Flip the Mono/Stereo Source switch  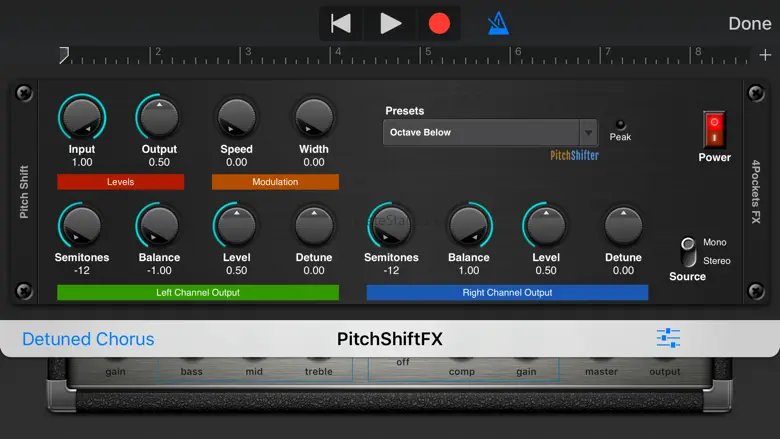(x=688, y=251)
